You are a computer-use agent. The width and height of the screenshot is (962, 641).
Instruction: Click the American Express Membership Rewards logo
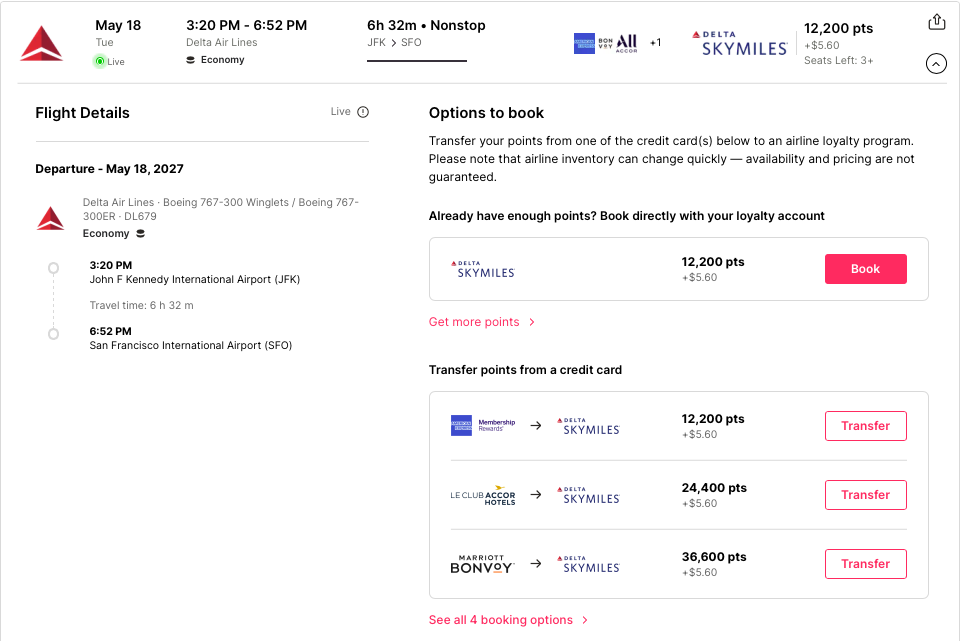pyautogui.click(x=483, y=426)
